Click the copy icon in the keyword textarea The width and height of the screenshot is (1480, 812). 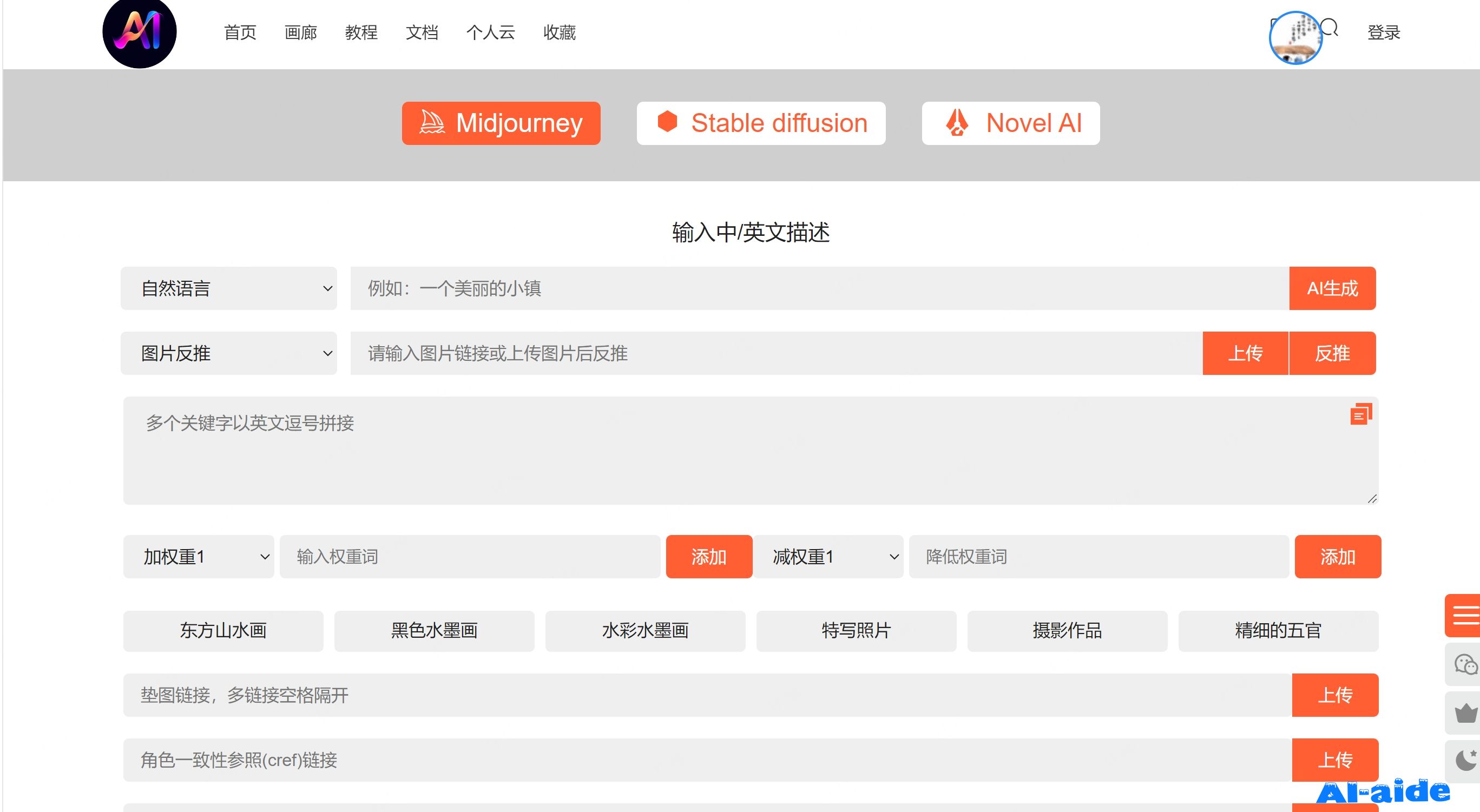tap(1360, 414)
